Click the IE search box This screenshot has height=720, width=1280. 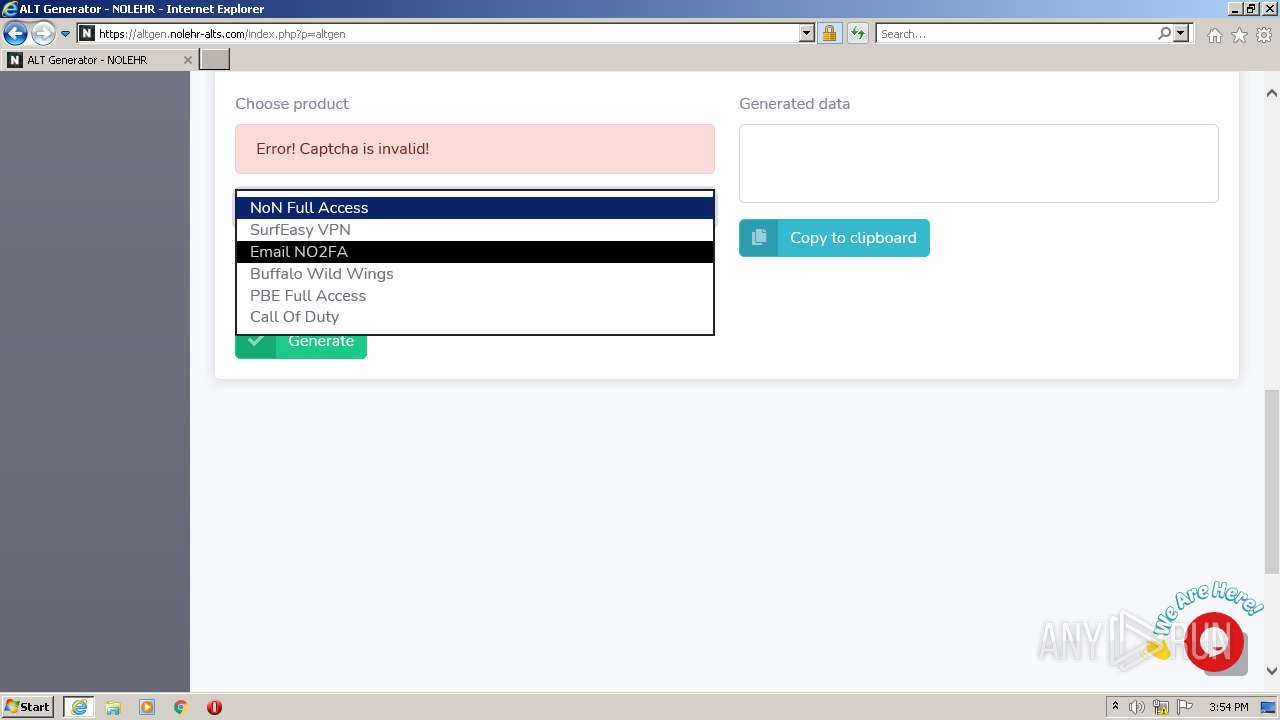(x=1016, y=34)
